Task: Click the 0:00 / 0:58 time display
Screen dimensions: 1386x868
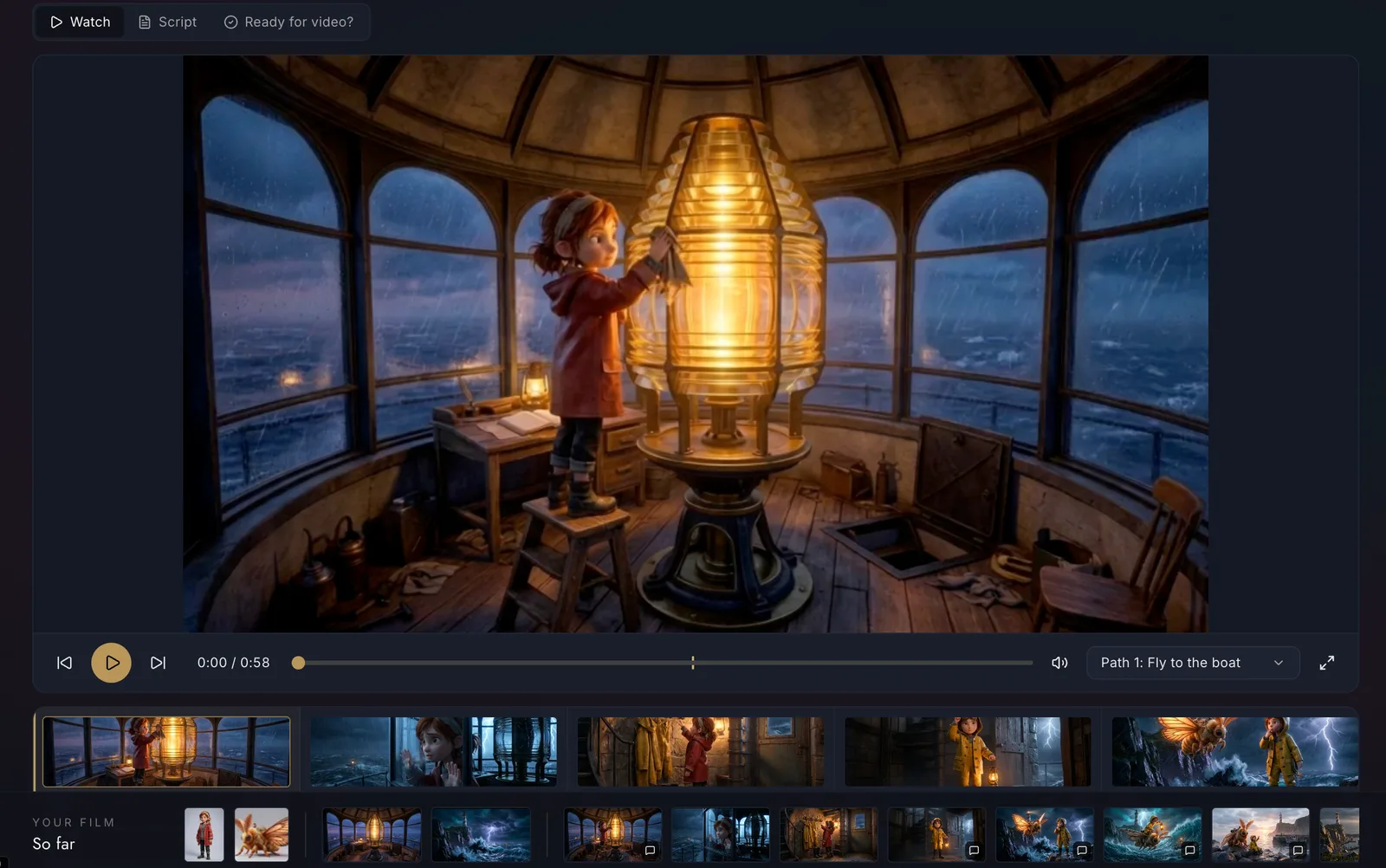Action: 233,663
